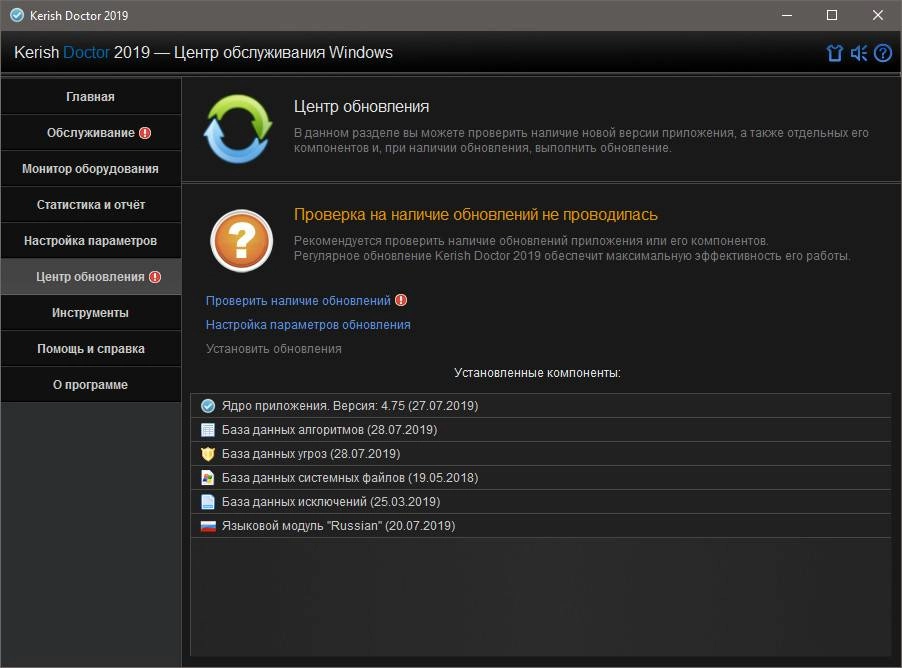Click the checkmark icon of Ядро приложения row
The width and height of the screenshot is (902, 668).
(x=208, y=406)
